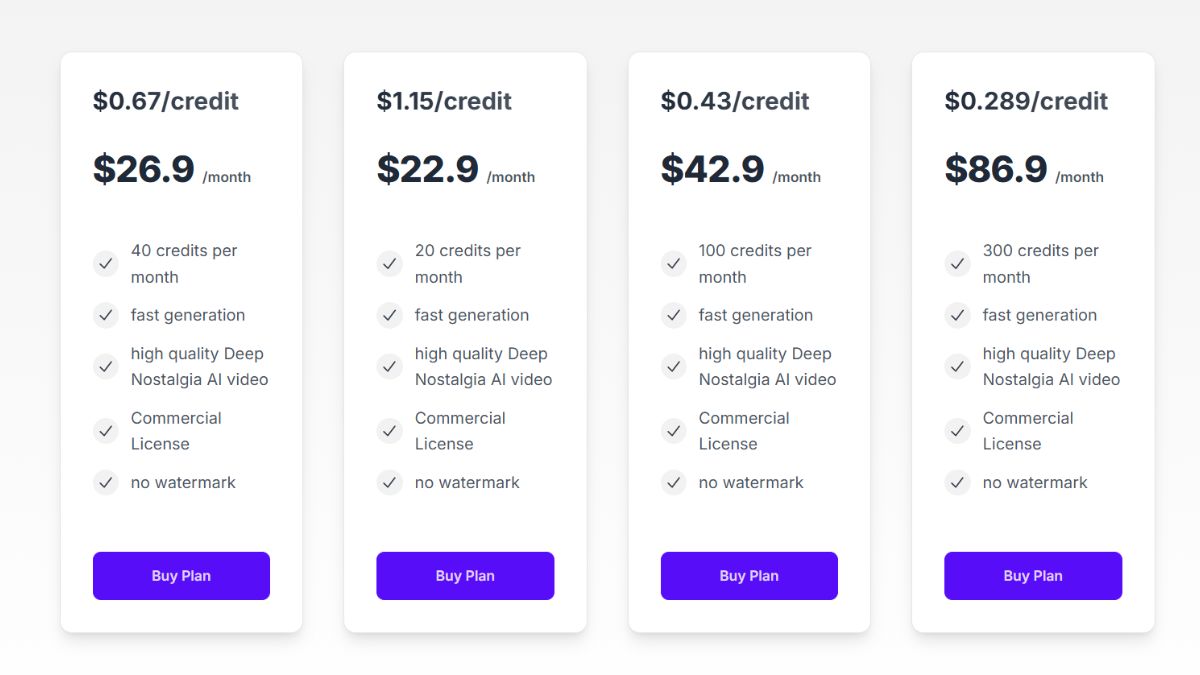Click Buy Plan for the $26.9/month plan
1200x675 pixels.
coord(181,576)
